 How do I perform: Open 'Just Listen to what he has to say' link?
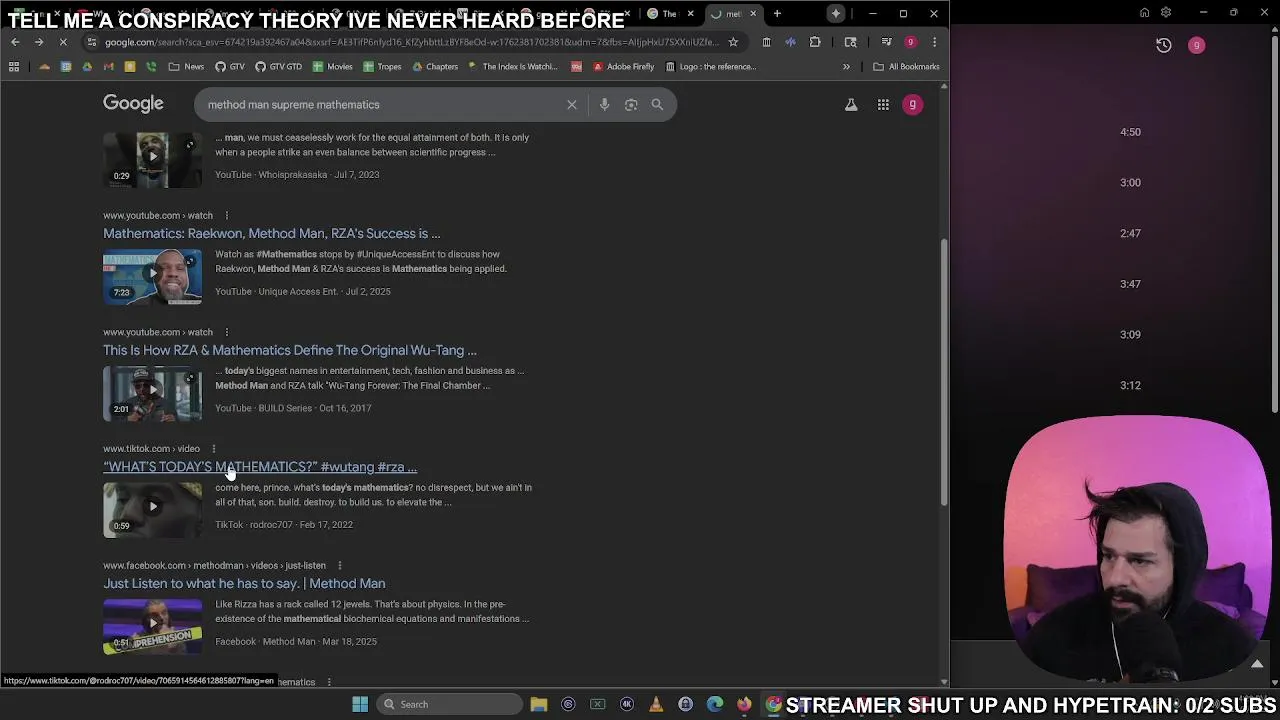(x=244, y=584)
